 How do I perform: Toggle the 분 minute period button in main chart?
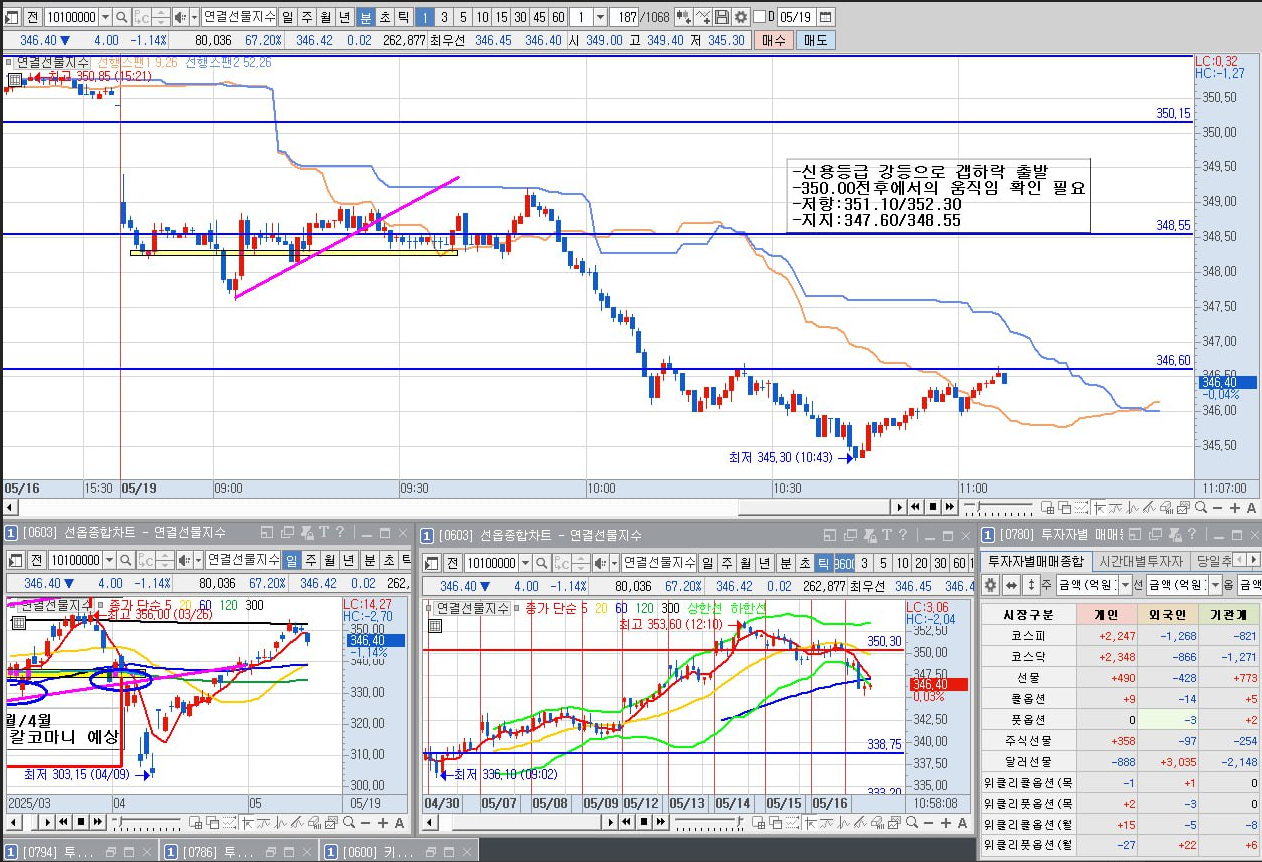coord(366,17)
